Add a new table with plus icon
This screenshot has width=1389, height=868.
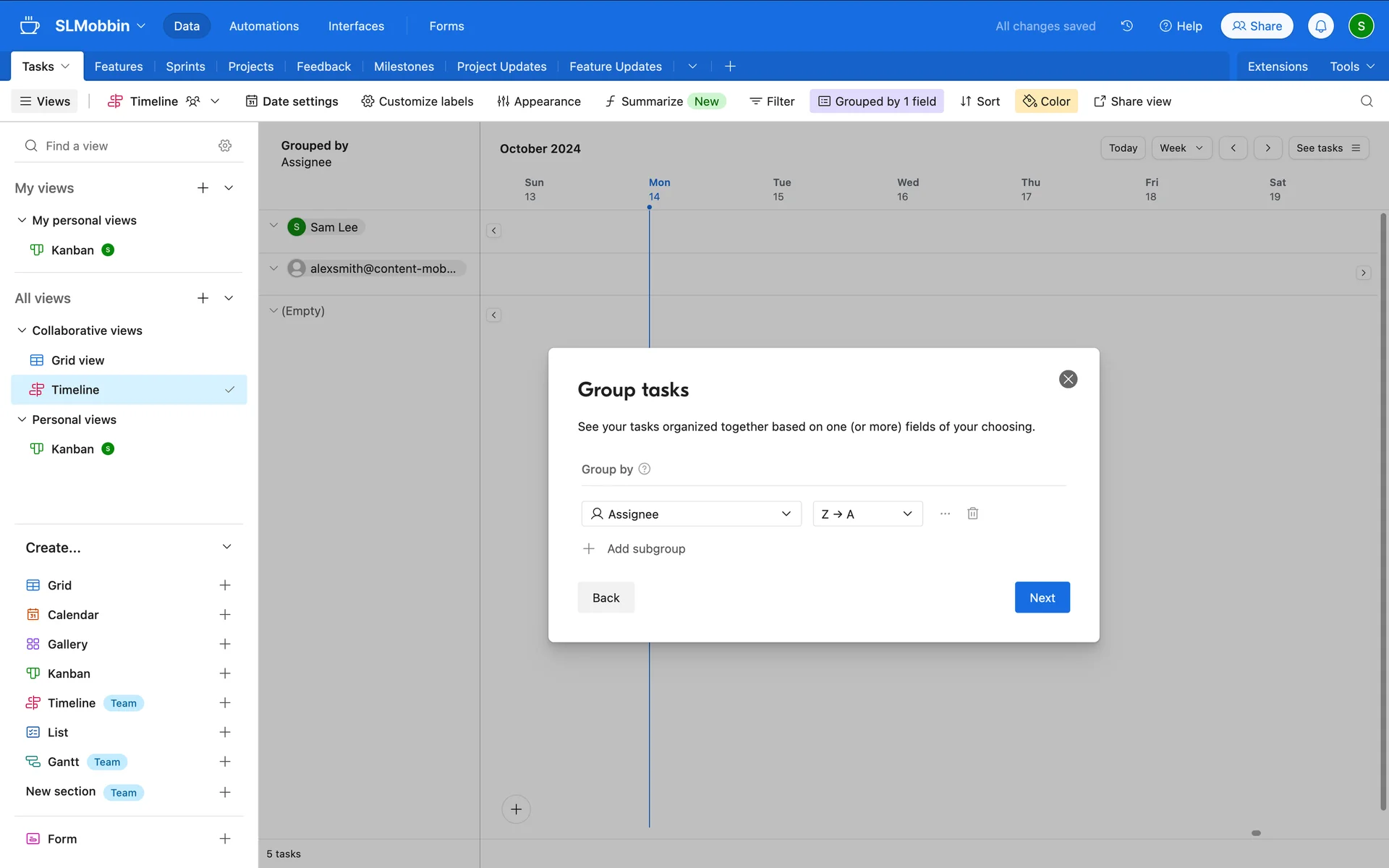tap(730, 67)
